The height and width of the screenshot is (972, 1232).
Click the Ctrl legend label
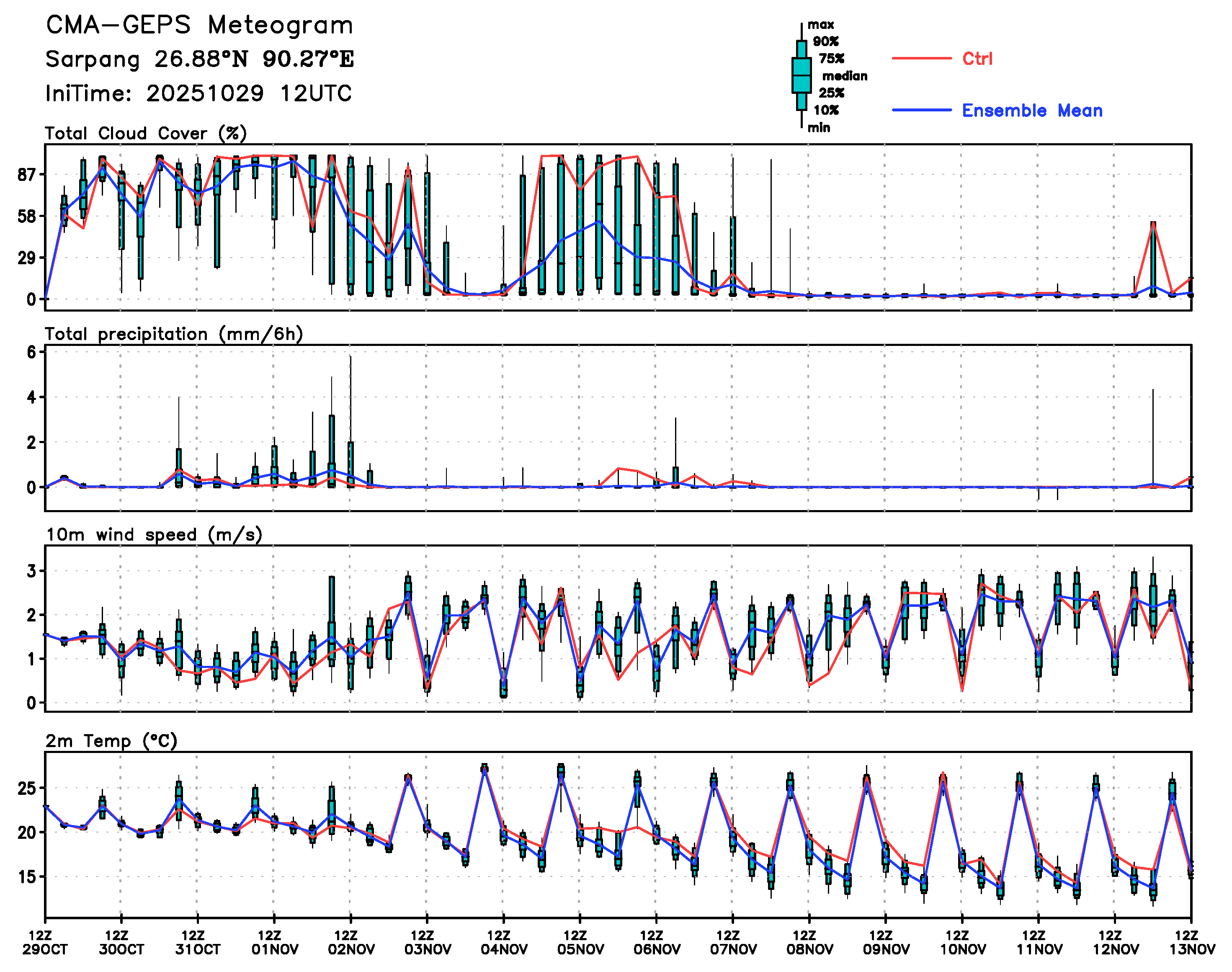(x=977, y=58)
